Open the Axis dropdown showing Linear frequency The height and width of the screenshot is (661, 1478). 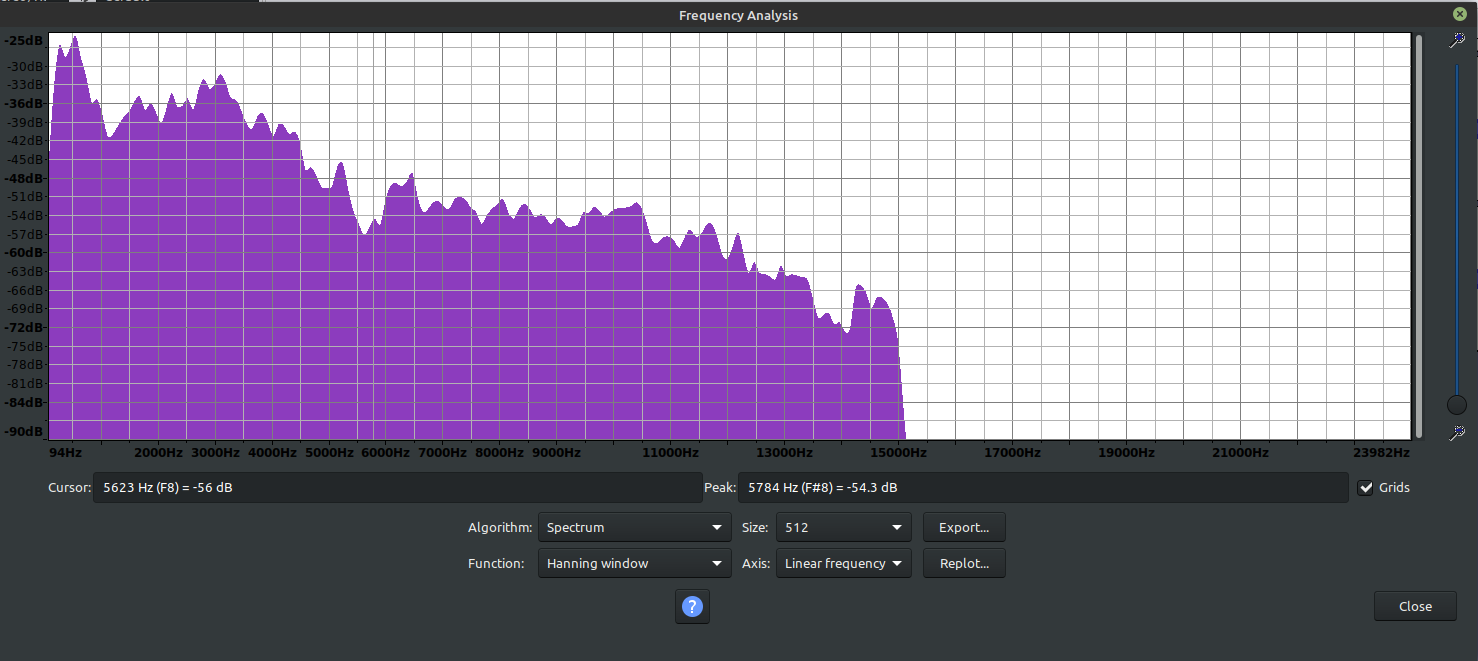843,563
